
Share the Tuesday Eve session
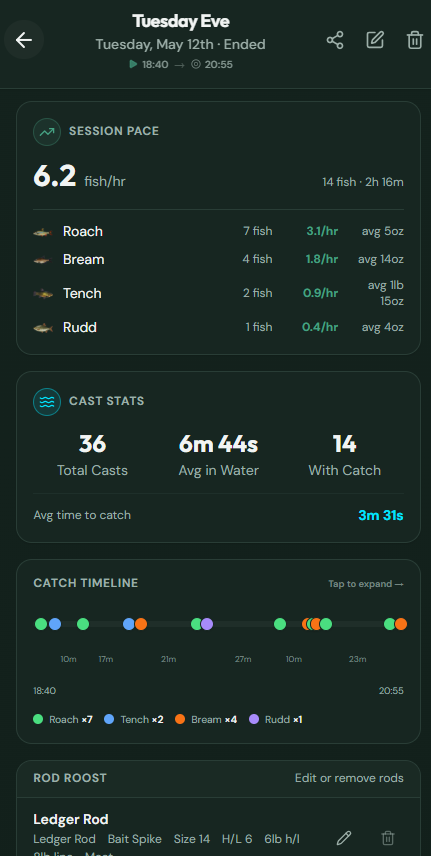[x=335, y=40]
